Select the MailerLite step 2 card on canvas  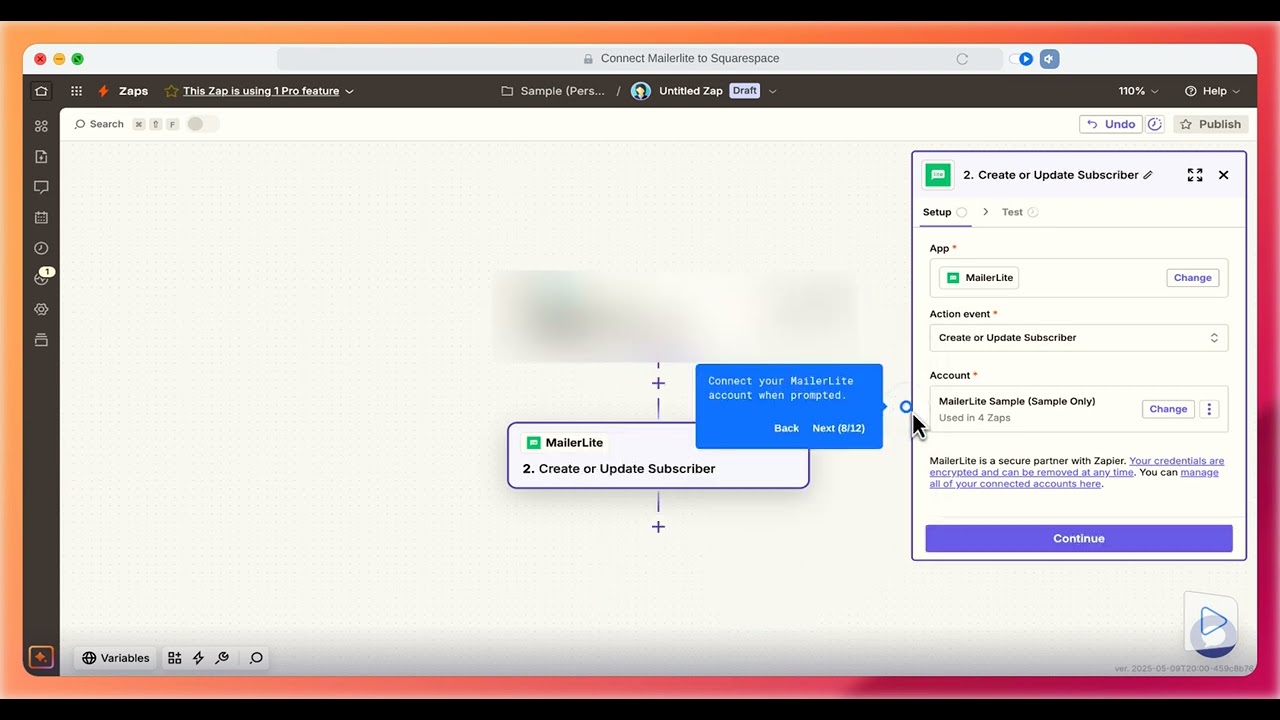pyautogui.click(x=658, y=455)
